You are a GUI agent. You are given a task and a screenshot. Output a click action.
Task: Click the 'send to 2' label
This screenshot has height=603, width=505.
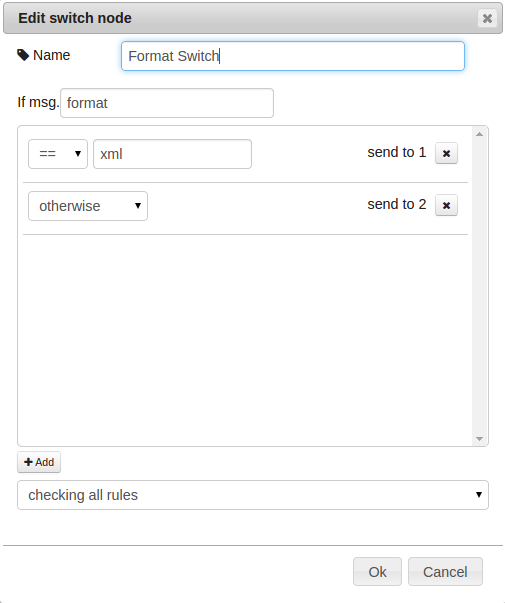397,204
